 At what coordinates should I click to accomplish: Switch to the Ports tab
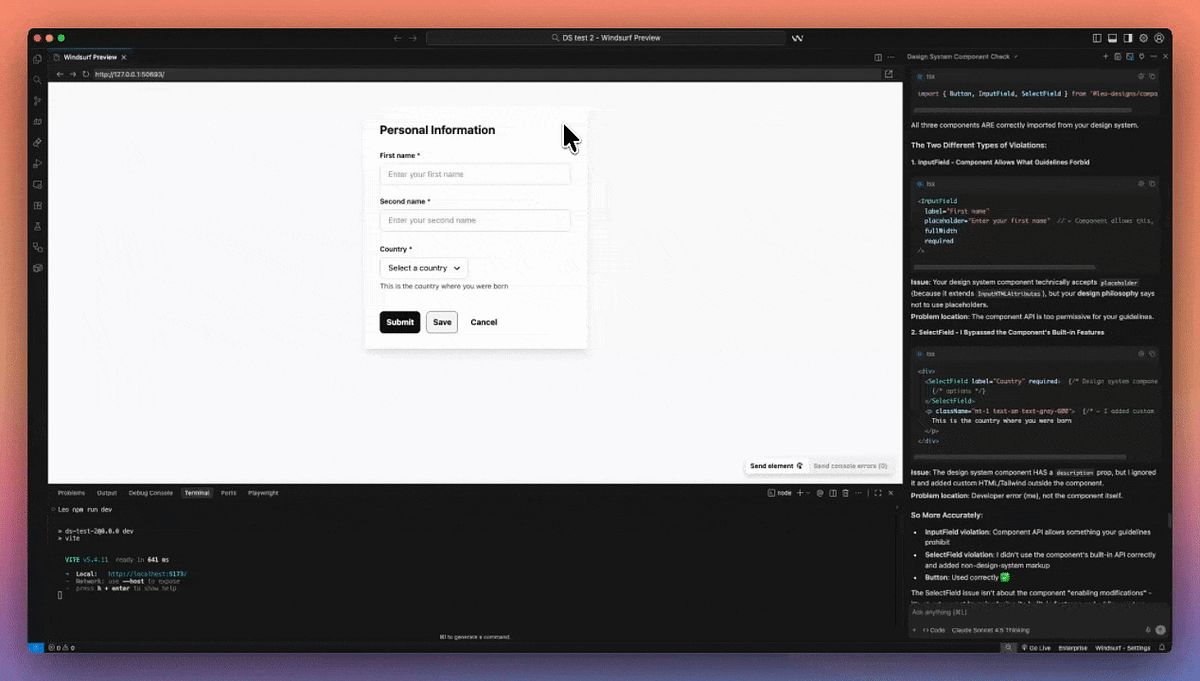click(x=229, y=493)
